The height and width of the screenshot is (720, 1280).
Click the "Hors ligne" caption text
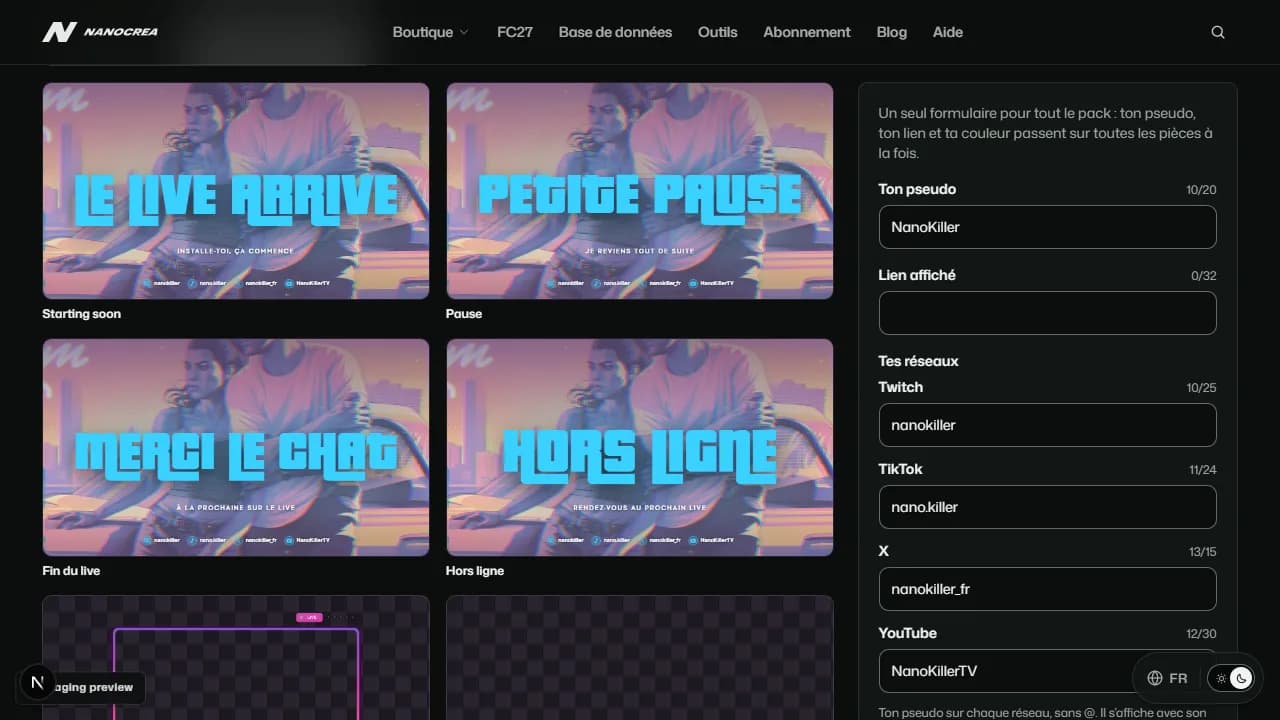(x=475, y=571)
